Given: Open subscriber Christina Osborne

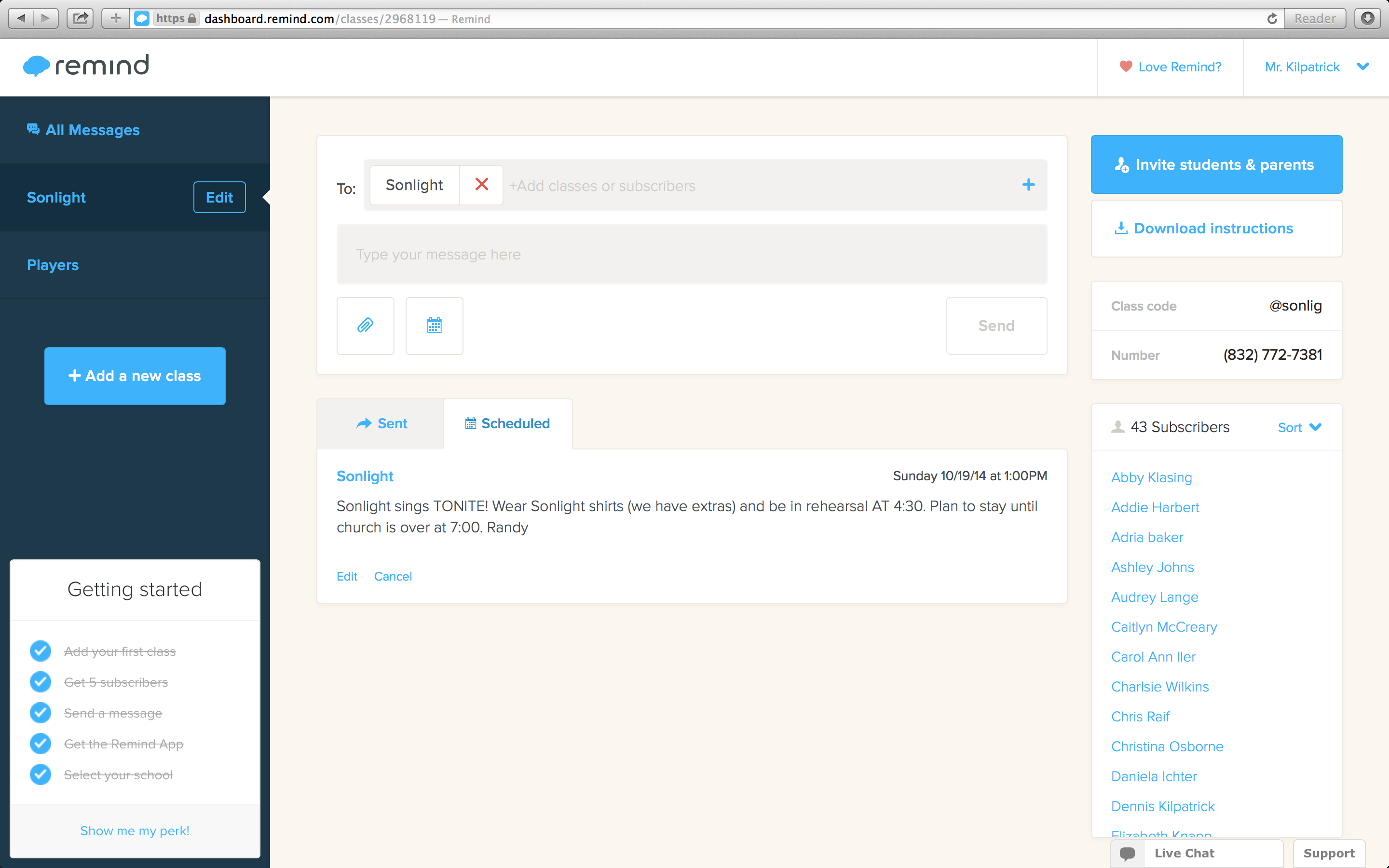Looking at the screenshot, I should pyautogui.click(x=1167, y=746).
